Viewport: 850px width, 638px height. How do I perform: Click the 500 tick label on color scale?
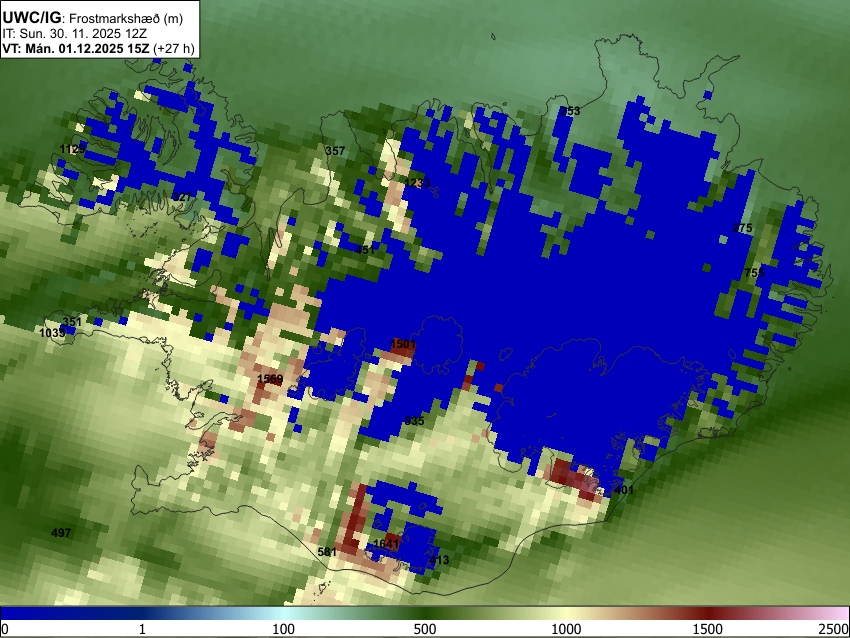pyautogui.click(x=425, y=629)
